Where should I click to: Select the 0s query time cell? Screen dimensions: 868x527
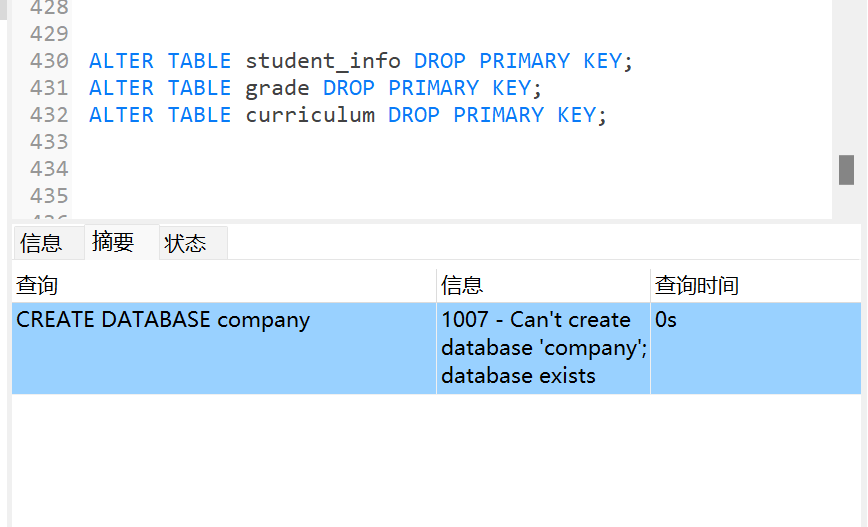[666, 320]
